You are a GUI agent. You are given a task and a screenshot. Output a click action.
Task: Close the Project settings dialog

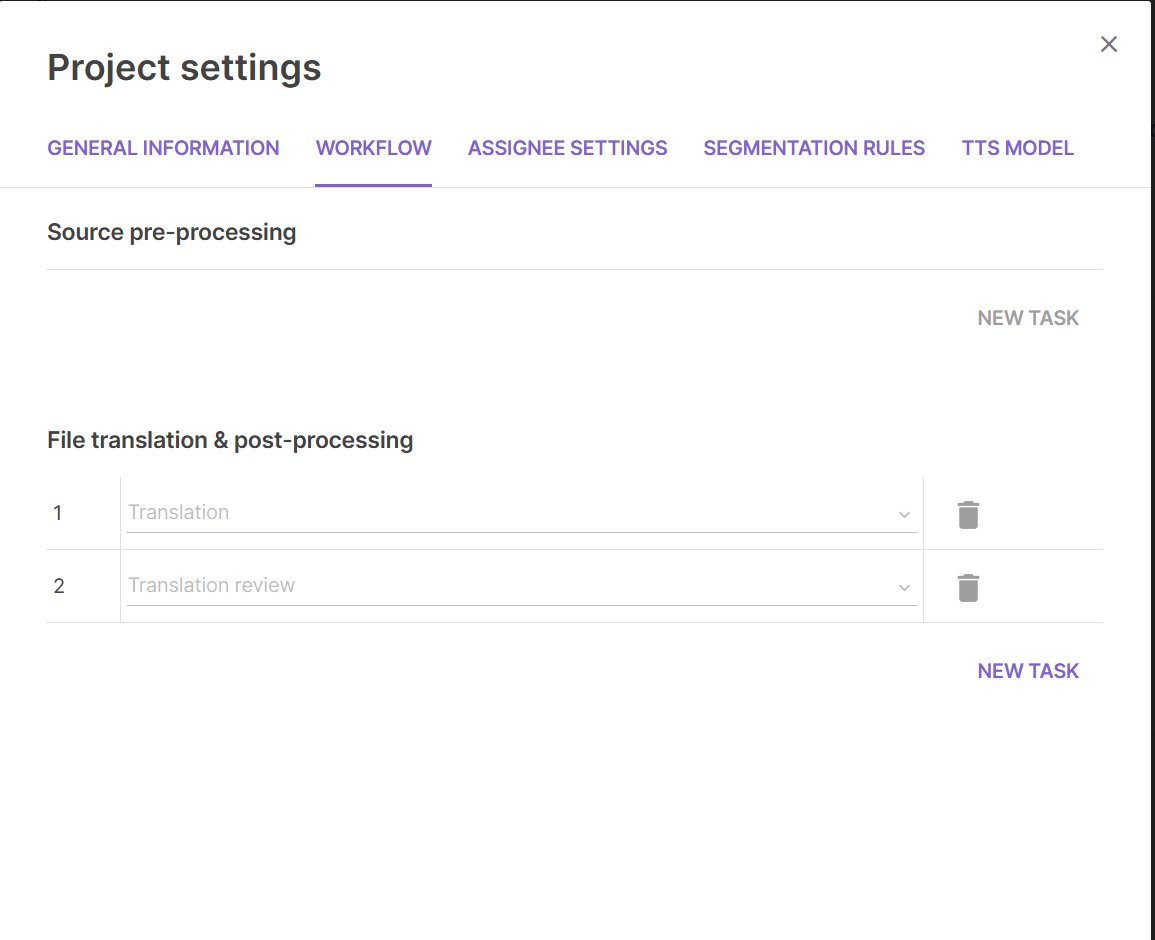coord(1109,44)
